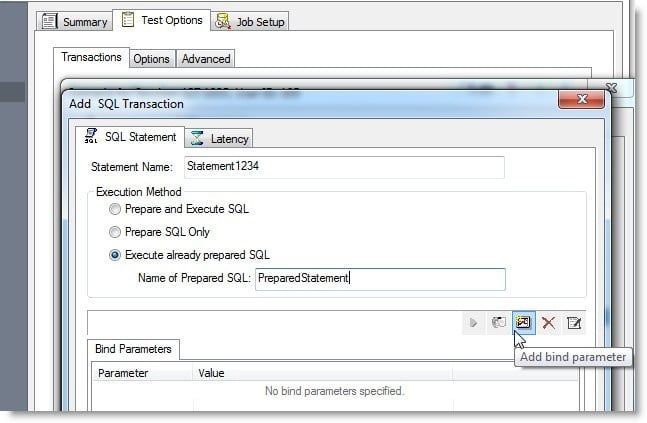Click the play/execute statement icon
Viewport: 647px width, 423px height.
[473, 323]
